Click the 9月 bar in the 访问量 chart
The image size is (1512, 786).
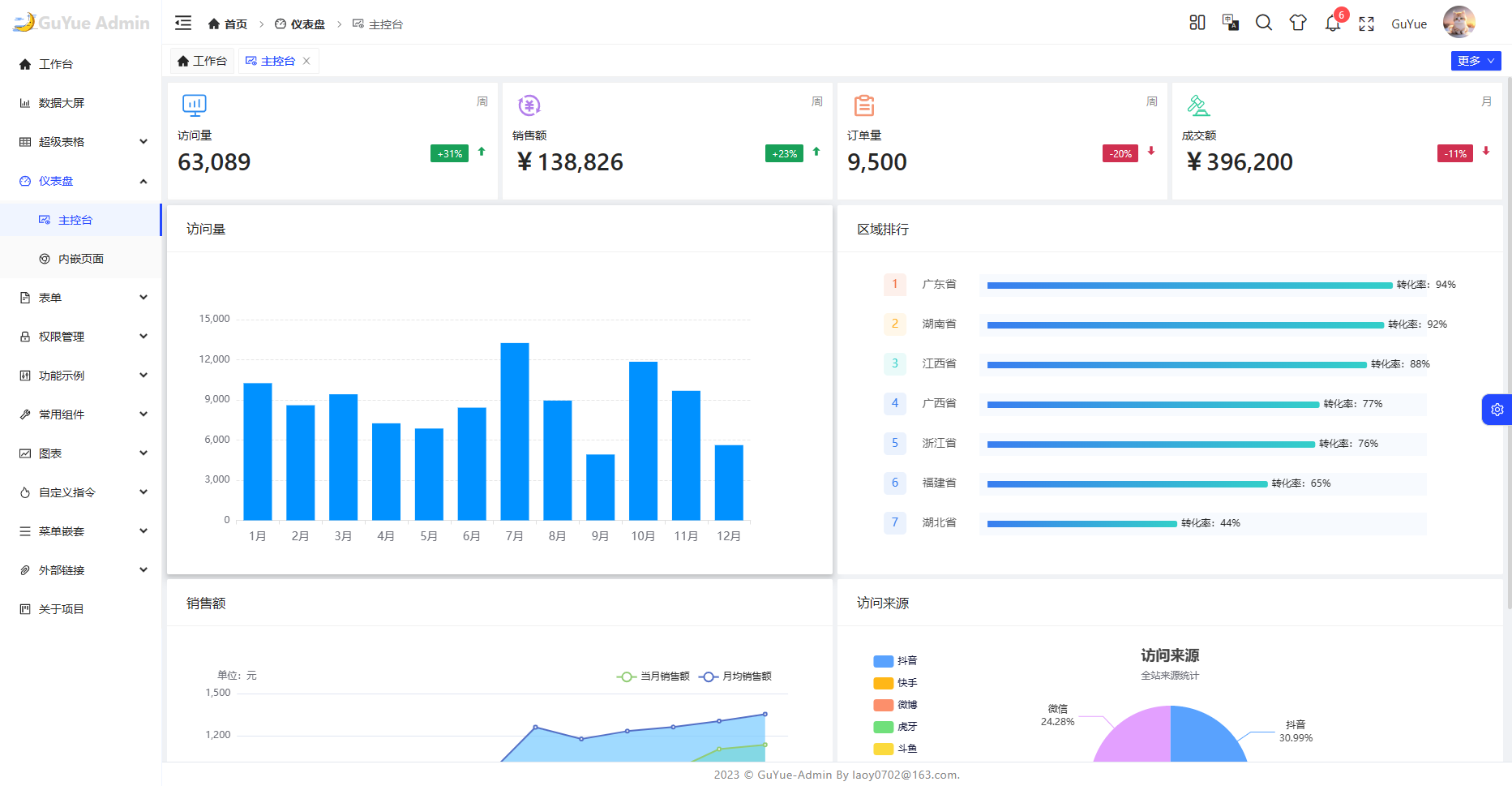600,487
